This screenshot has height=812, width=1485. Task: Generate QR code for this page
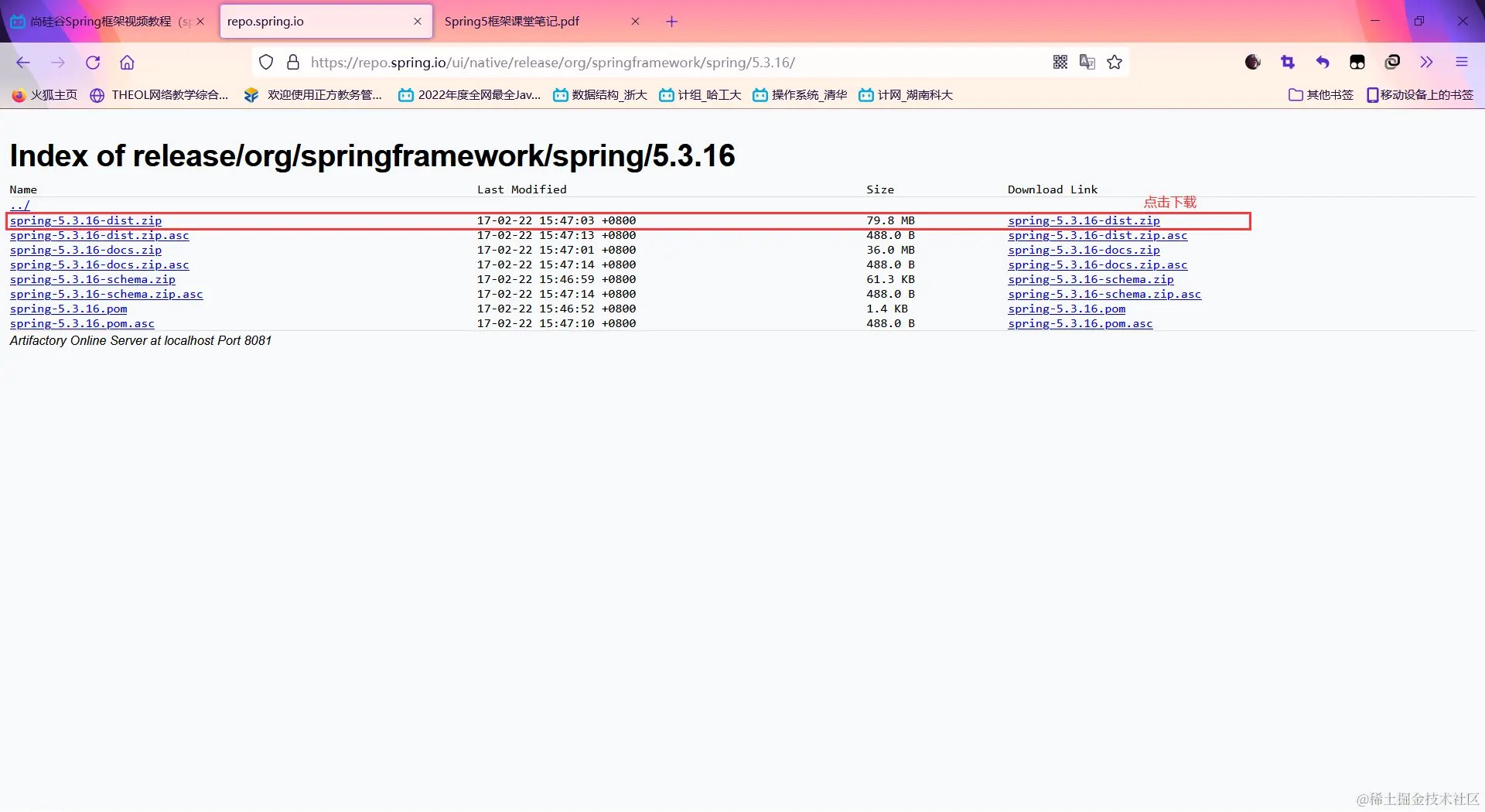click(x=1060, y=63)
